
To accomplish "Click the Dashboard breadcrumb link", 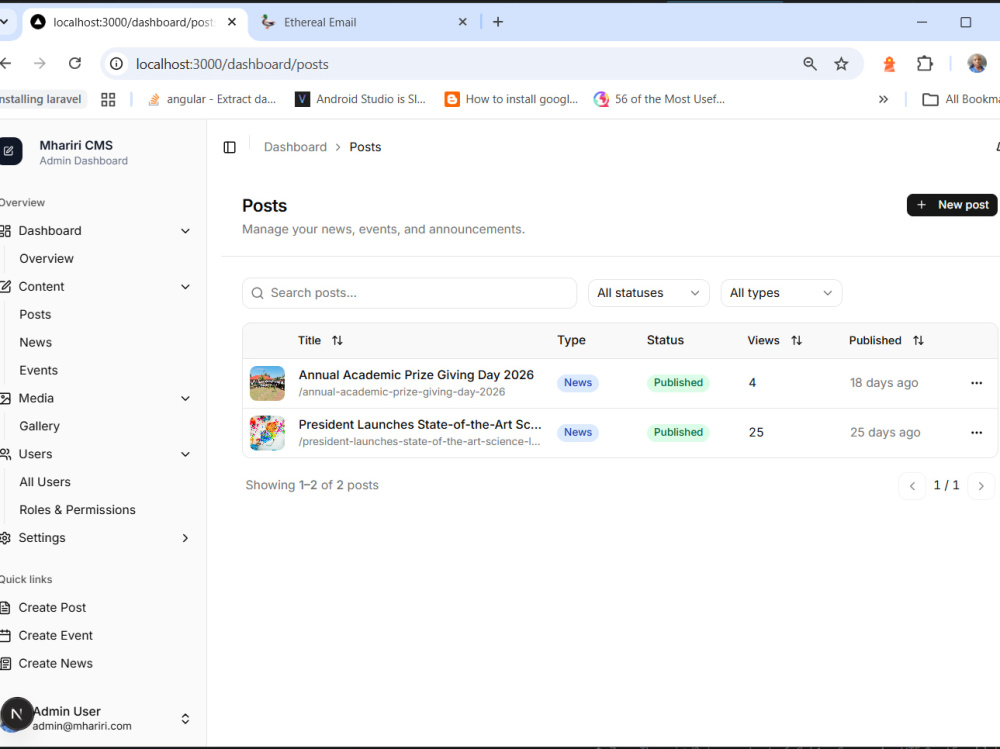I will coord(295,147).
